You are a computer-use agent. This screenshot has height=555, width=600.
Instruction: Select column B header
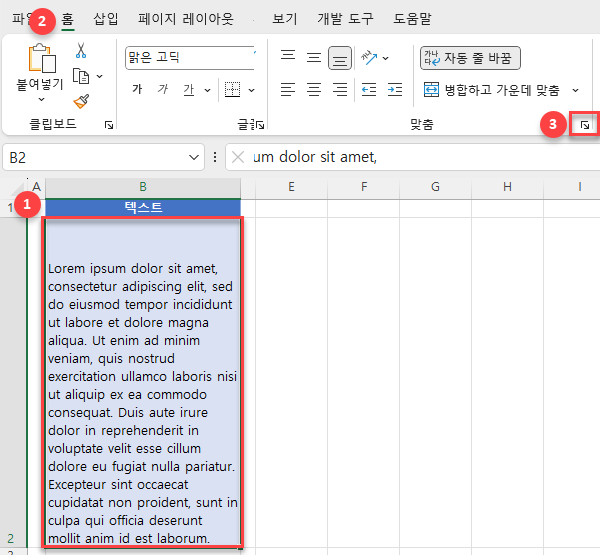coord(143,187)
